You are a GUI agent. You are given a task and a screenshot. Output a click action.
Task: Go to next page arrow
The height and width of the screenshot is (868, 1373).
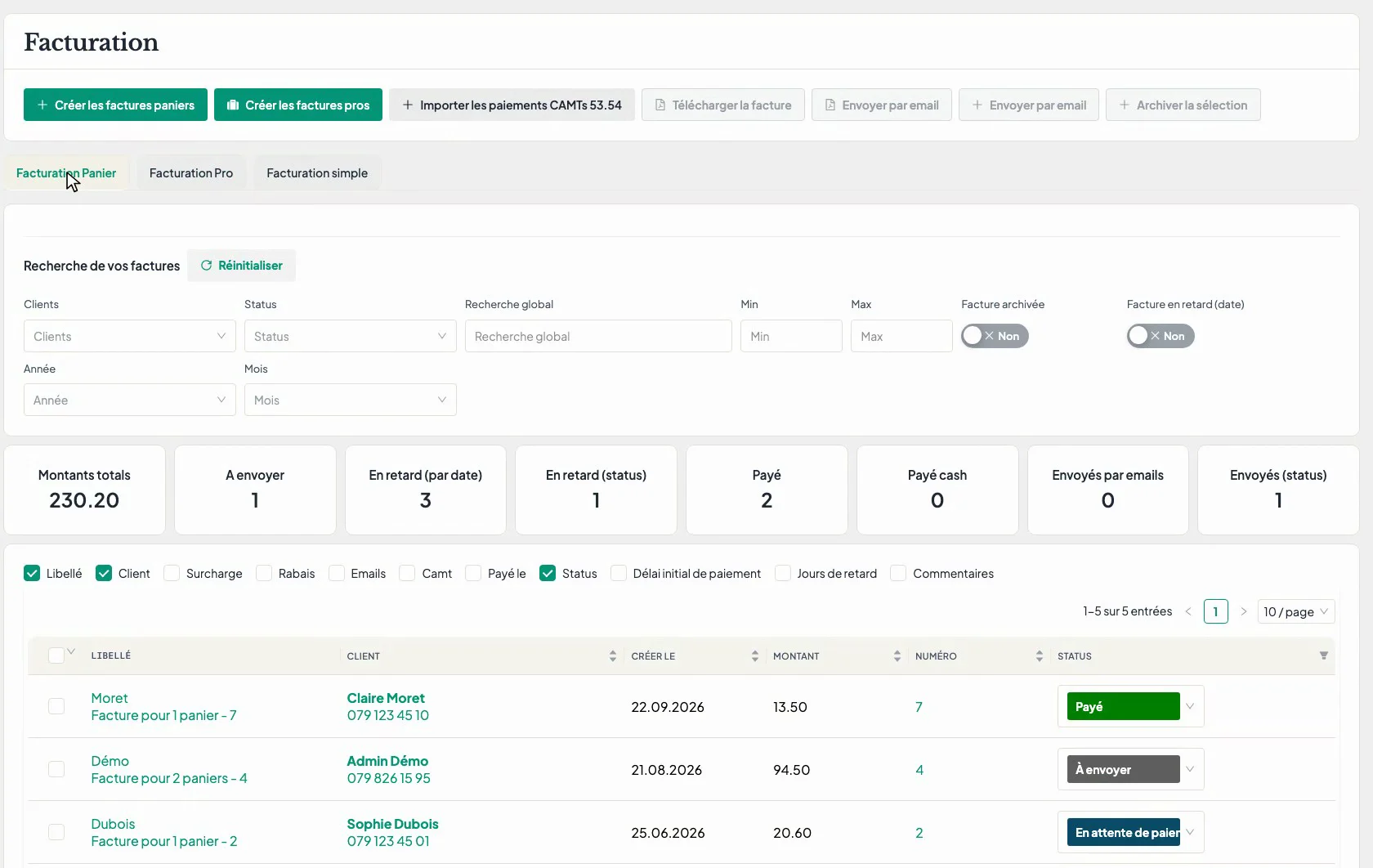1244,611
